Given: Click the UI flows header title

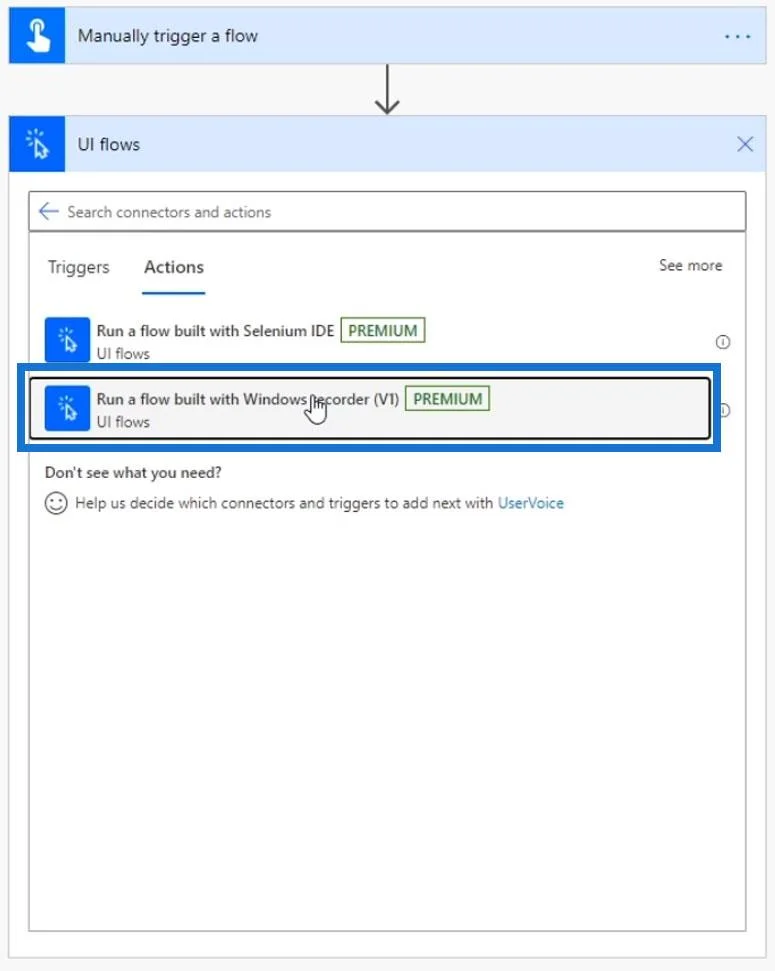Looking at the screenshot, I should (x=108, y=144).
